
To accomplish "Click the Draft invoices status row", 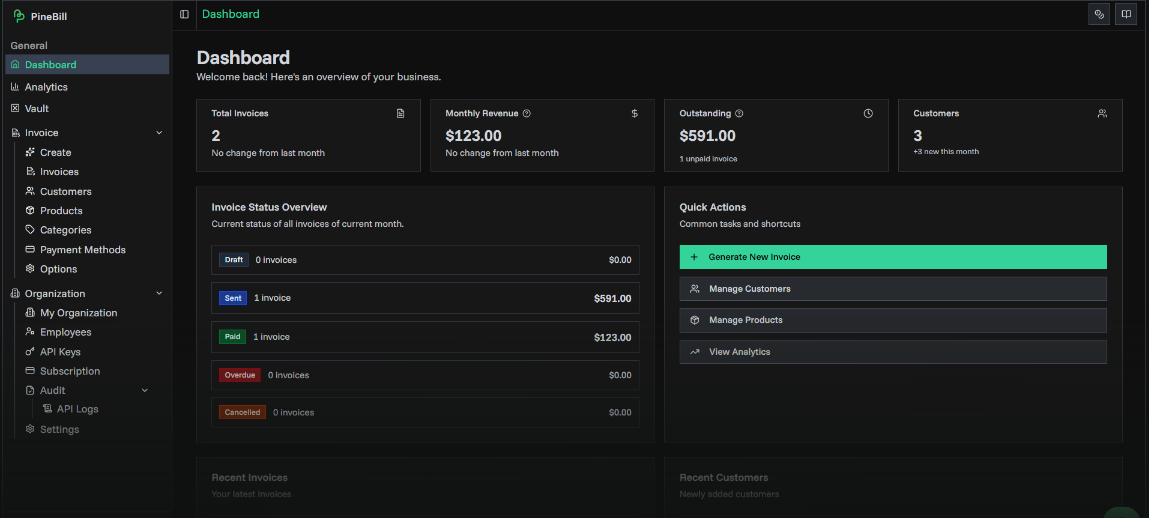I will coord(425,260).
